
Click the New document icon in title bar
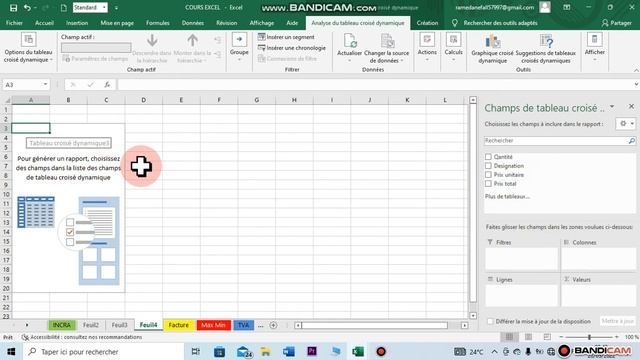pyautogui.click(x=64, y=8)
